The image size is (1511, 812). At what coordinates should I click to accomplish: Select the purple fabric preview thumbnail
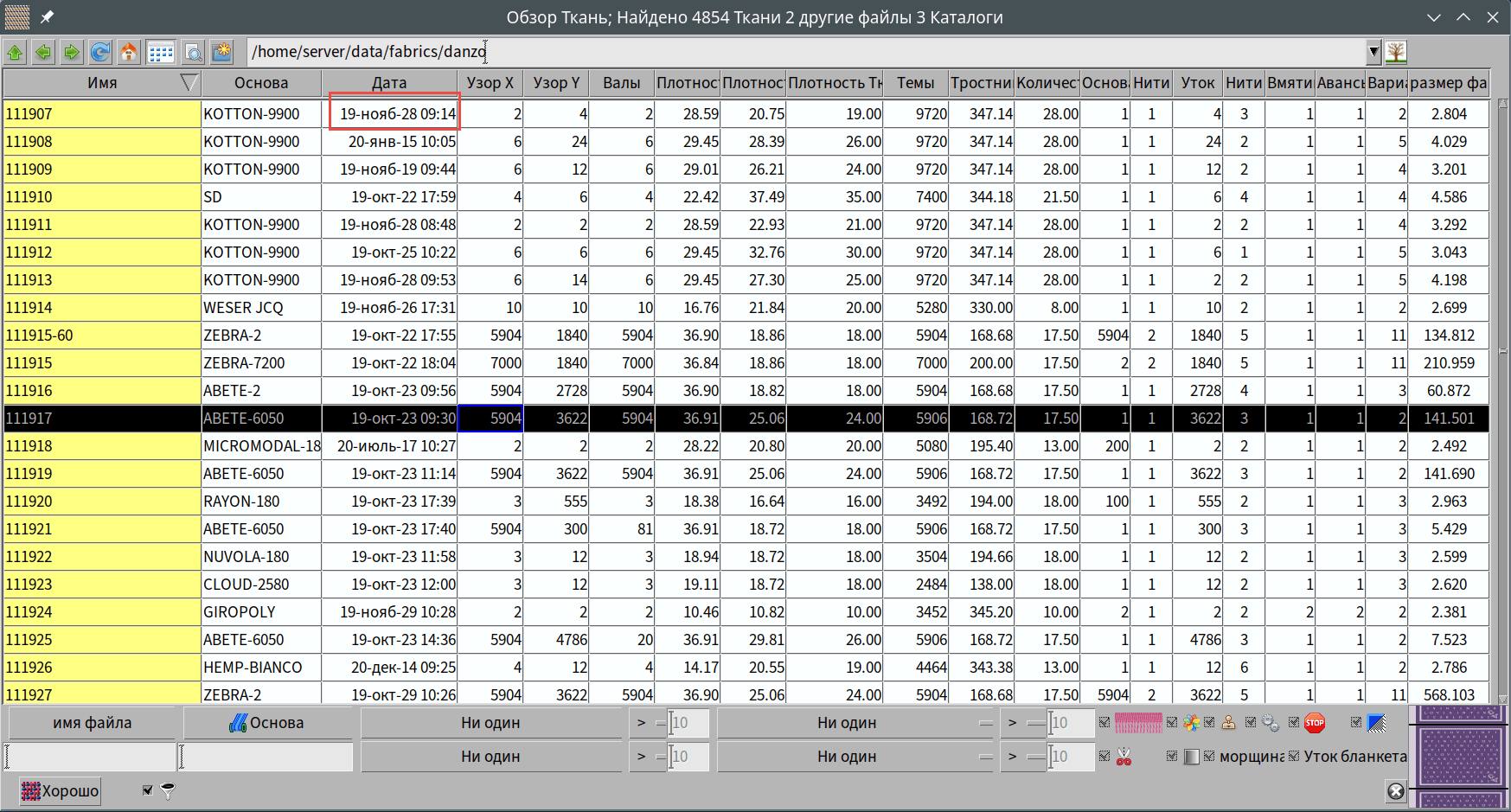[1460, 756]
